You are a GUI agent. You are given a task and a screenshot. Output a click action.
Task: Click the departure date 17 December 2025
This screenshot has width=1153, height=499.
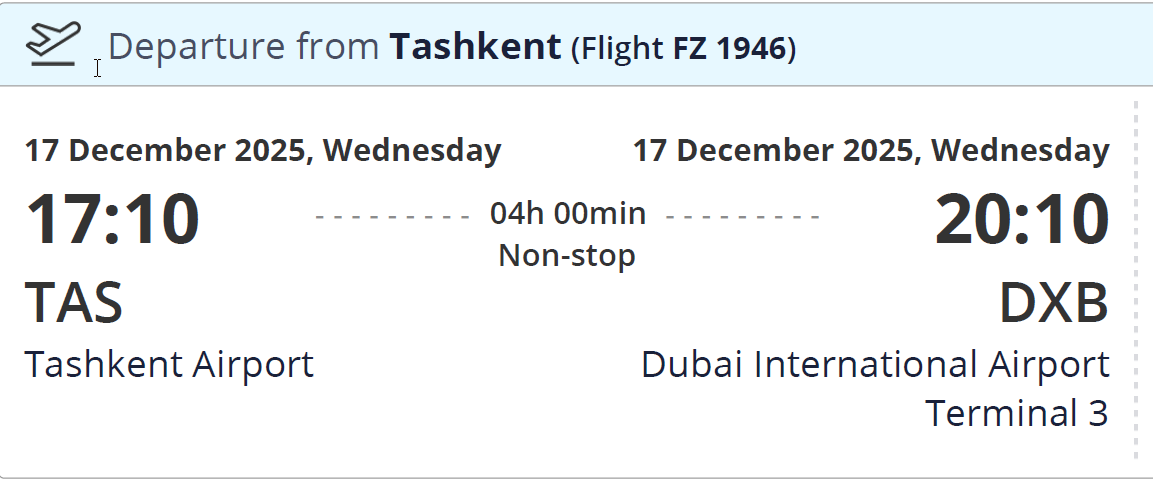[x=164, y=150]
